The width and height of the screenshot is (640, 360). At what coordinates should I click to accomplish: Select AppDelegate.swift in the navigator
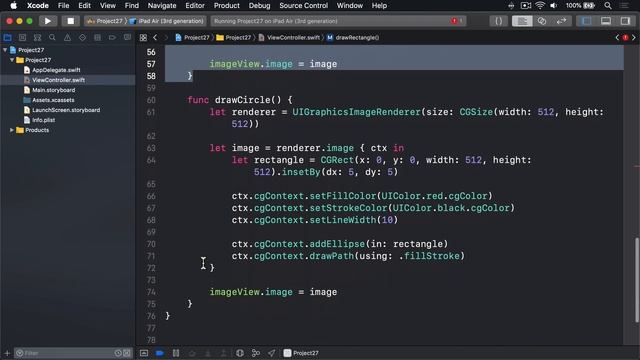[56, 70]
